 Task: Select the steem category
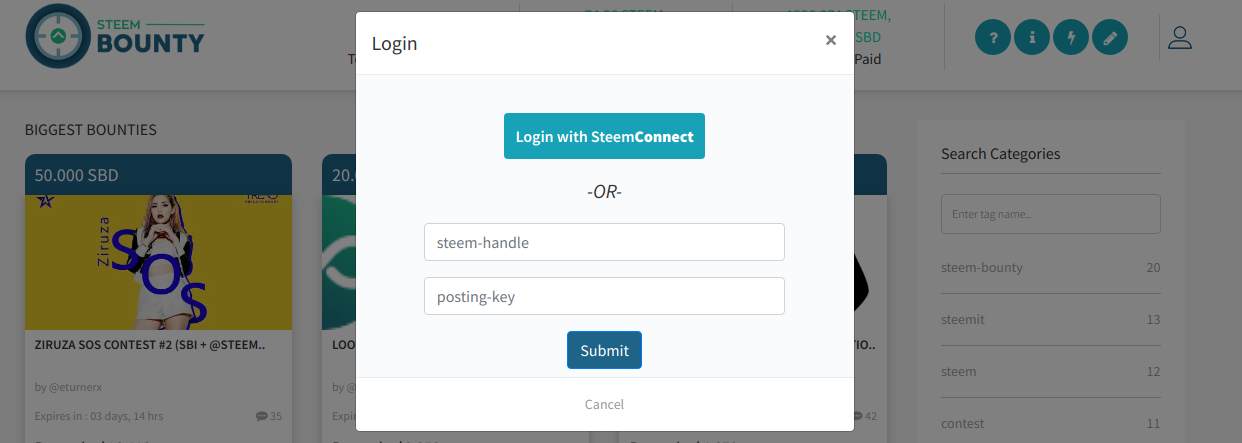pyautogui.click(x=1051, y=372)
